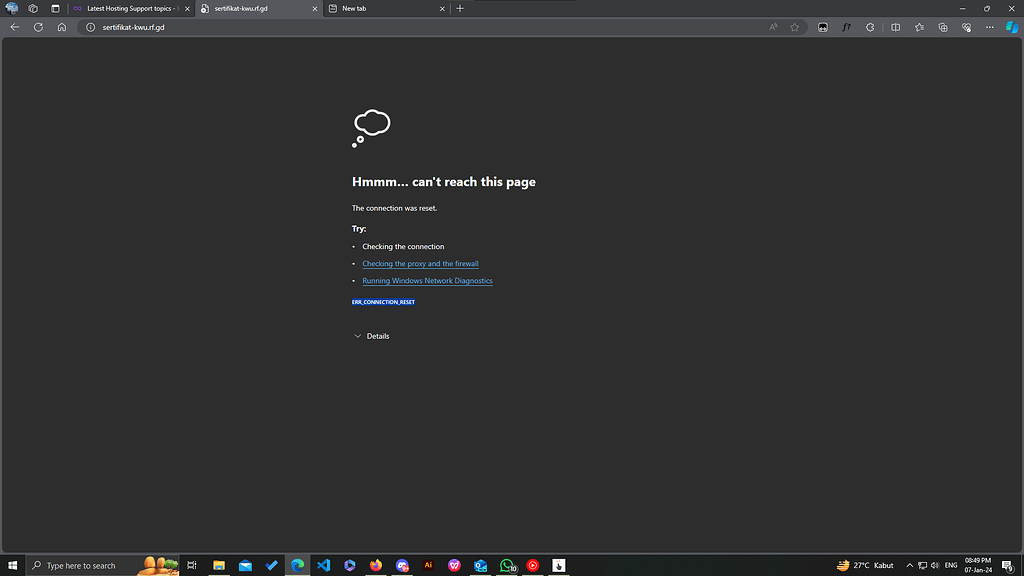Viewport: 1024px width, 576px height.
Task: Run Windows Network Diagnostics link
Action: pyautogui.click(x=427, y=281)
